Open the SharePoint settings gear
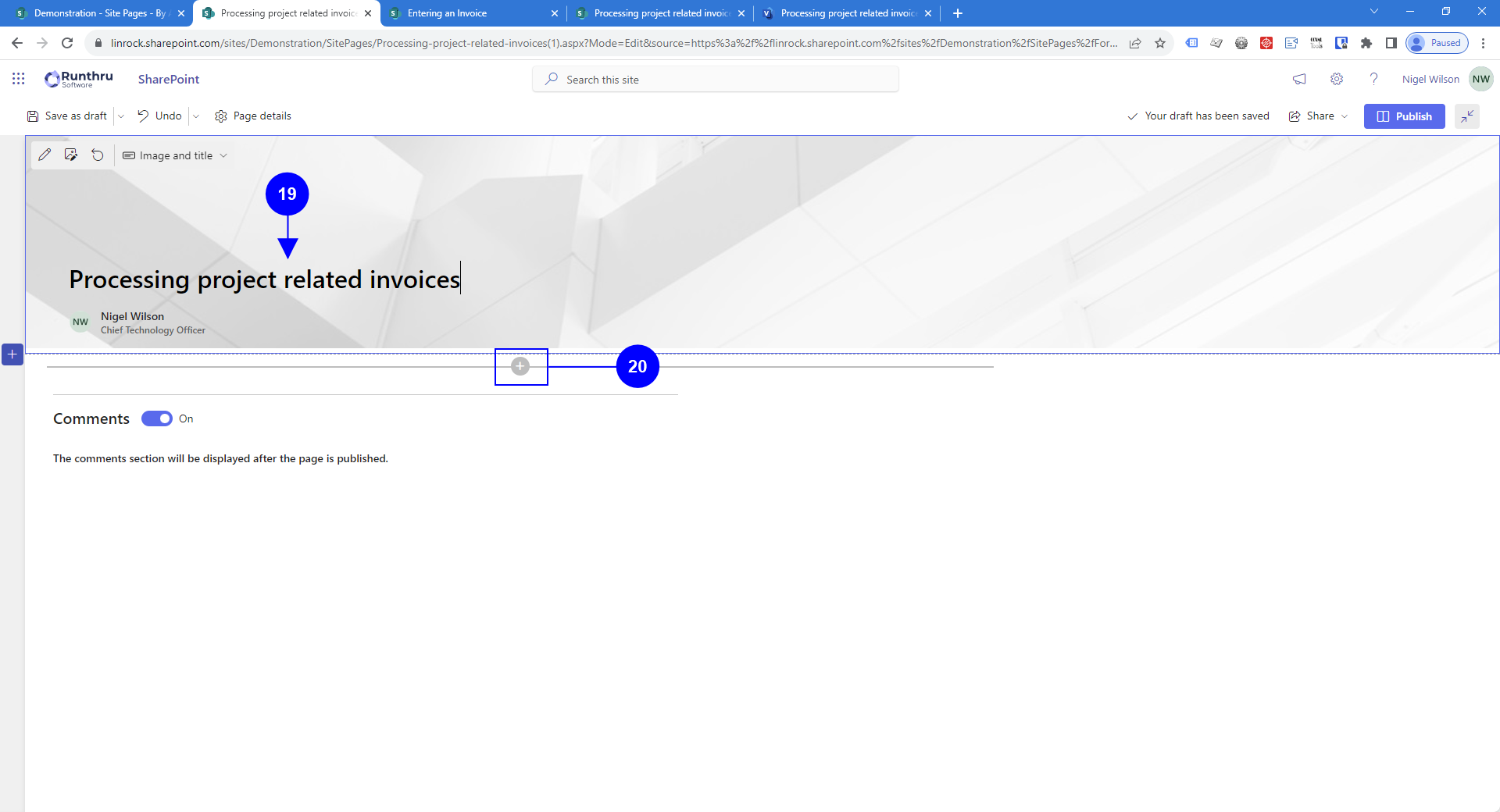This screenshot has height=812, width=1500. click(1337, 79)
